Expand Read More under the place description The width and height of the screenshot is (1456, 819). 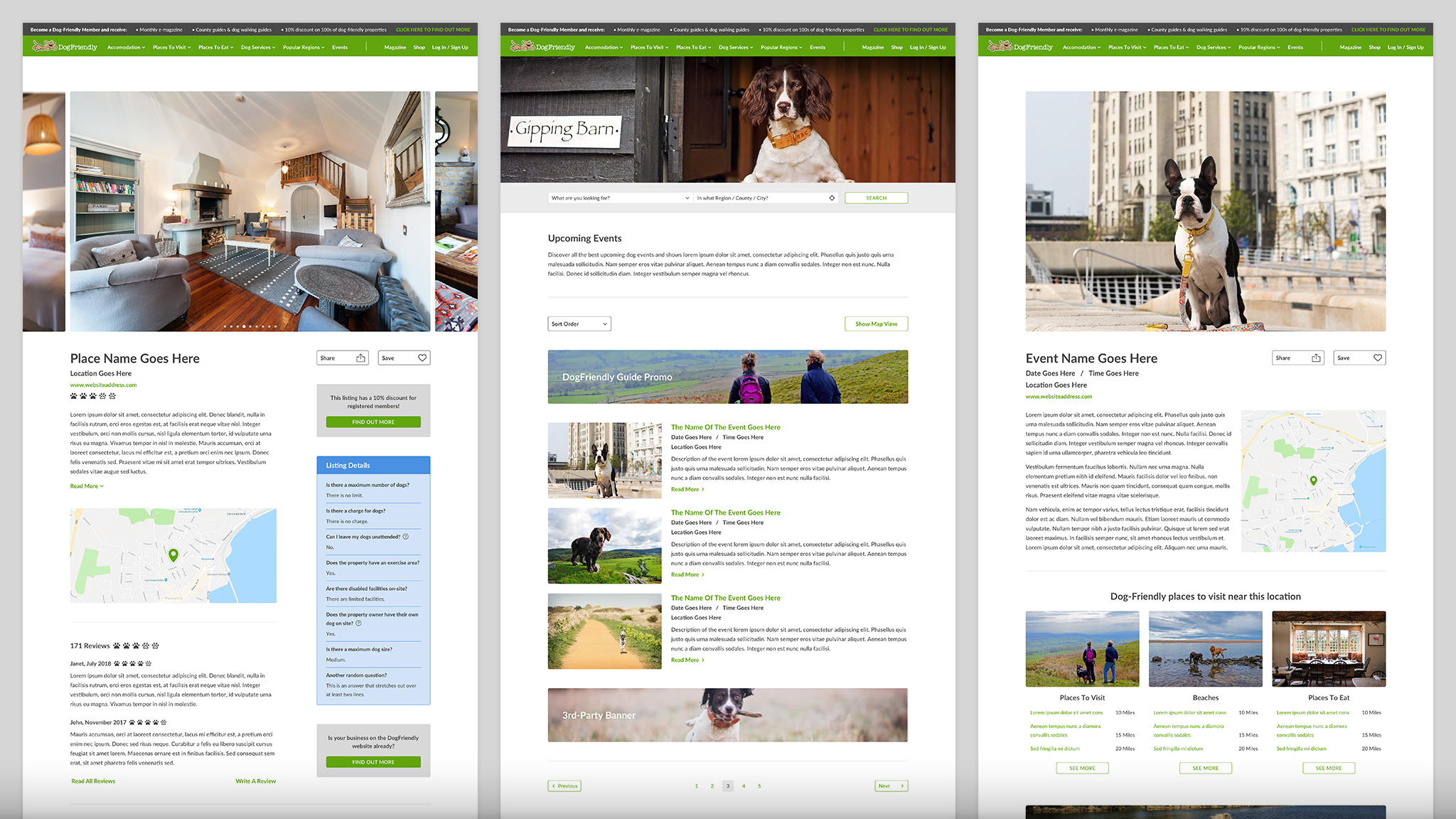(x=87, y=486)
